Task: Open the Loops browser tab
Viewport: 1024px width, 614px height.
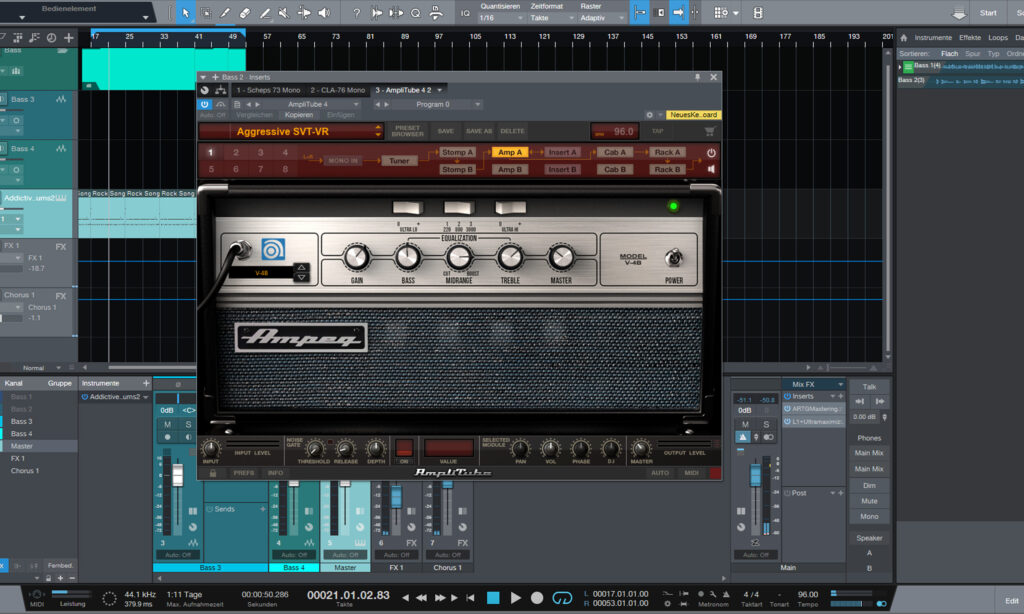Action: pos(998,38)
